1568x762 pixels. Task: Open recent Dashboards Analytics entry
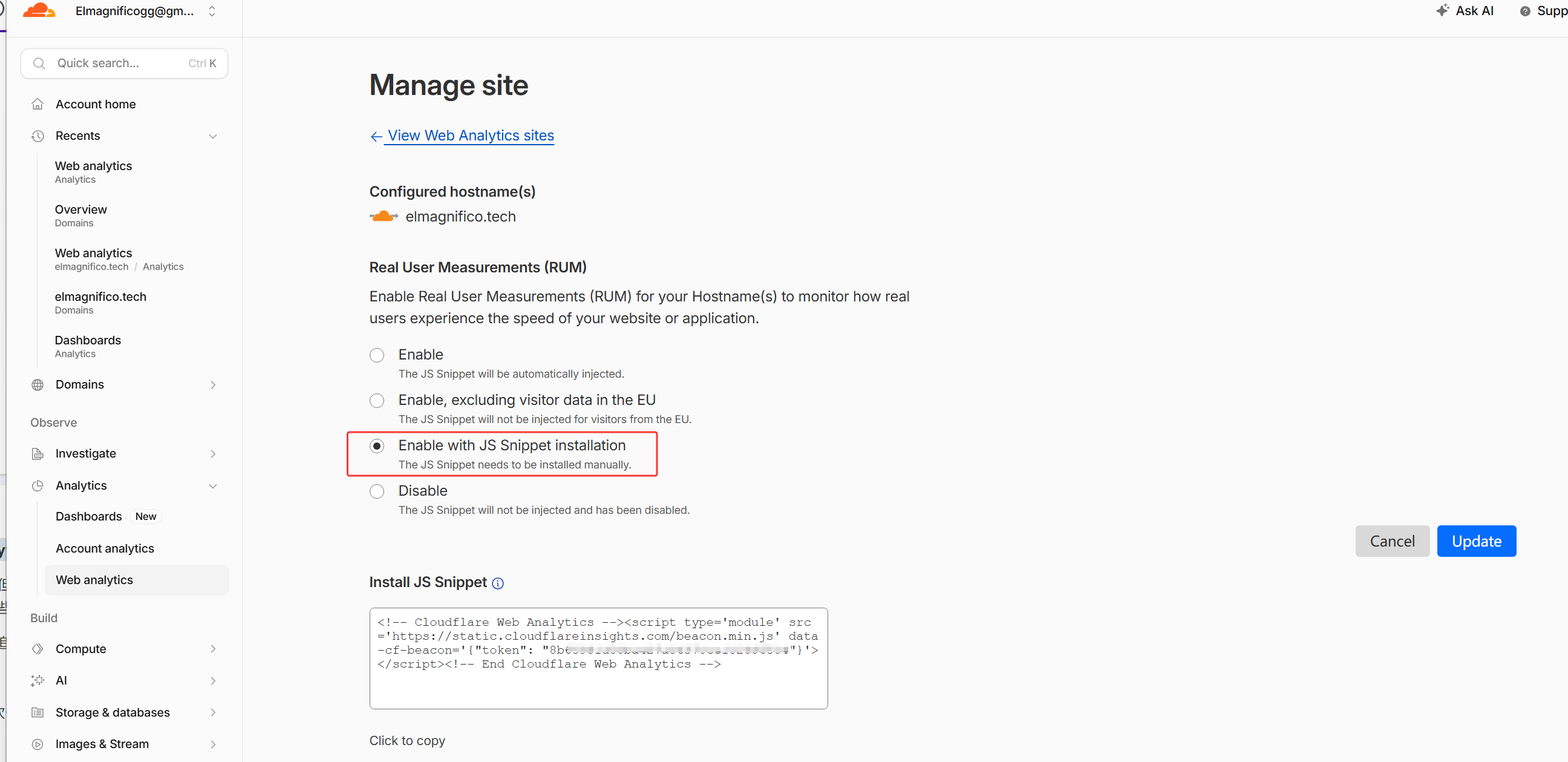click(88, 347)
